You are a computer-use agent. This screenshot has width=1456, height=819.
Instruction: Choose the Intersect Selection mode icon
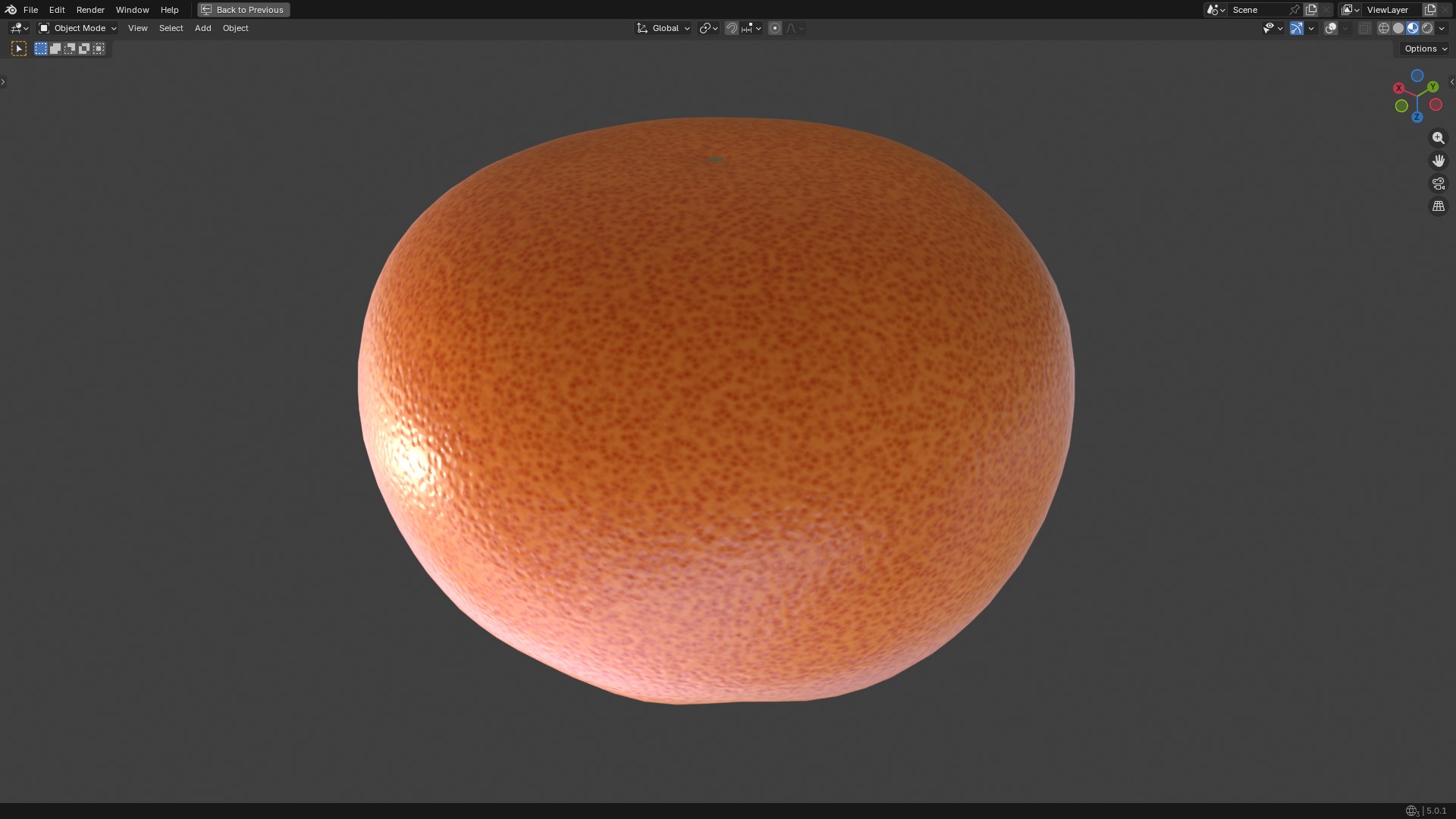[x=99, y=49]
